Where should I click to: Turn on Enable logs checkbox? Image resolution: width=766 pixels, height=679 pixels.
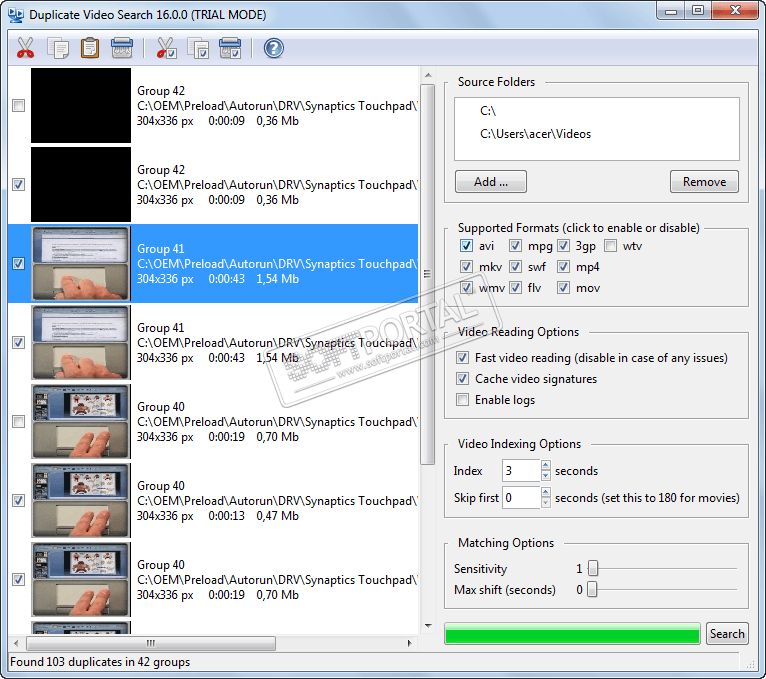click(462, 400)
